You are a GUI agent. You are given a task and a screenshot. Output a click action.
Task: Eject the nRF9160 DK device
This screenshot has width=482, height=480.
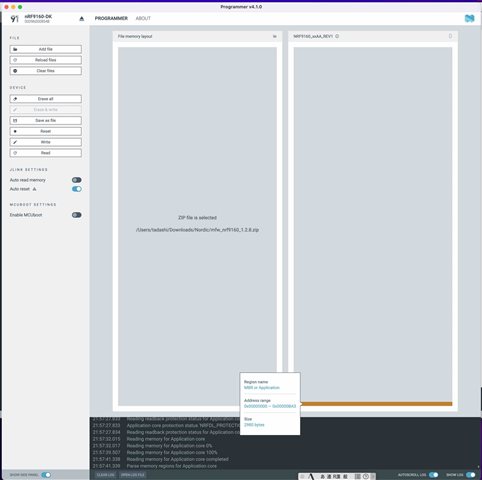pyautogui.click(x=82, y=19)
